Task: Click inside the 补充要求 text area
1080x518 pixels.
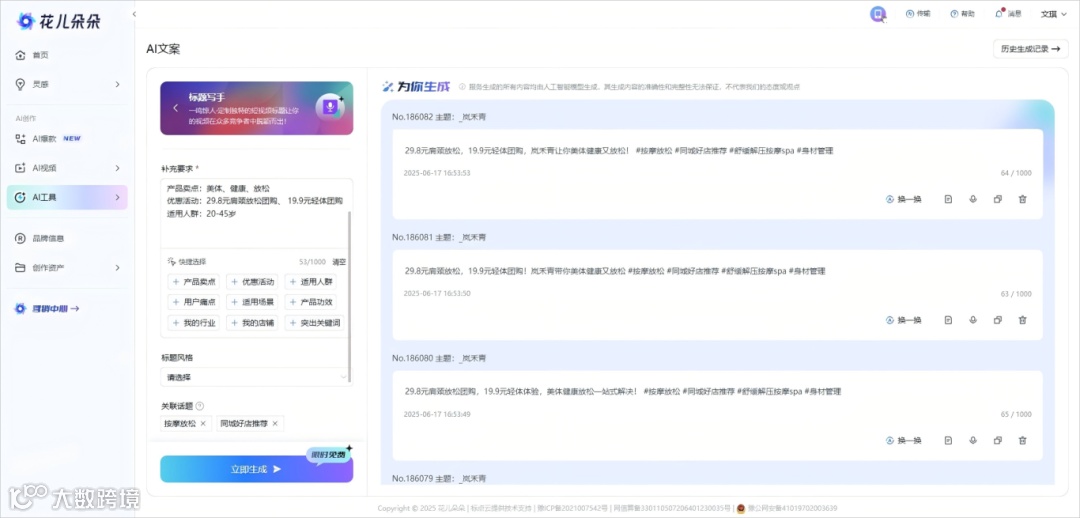Action: (256, 213)
